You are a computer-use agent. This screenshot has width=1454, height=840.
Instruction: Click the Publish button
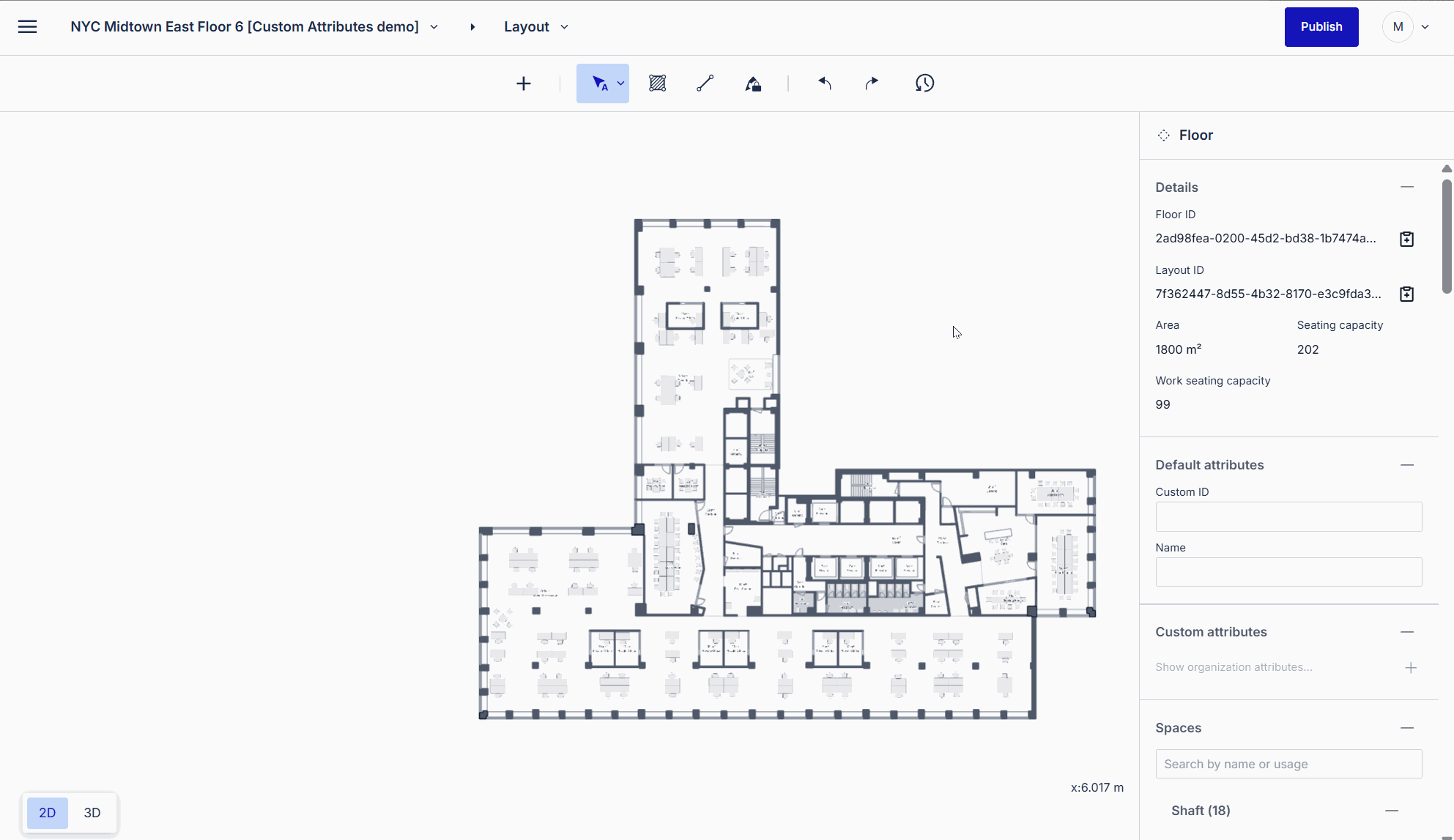click(x=1321, y=27)
